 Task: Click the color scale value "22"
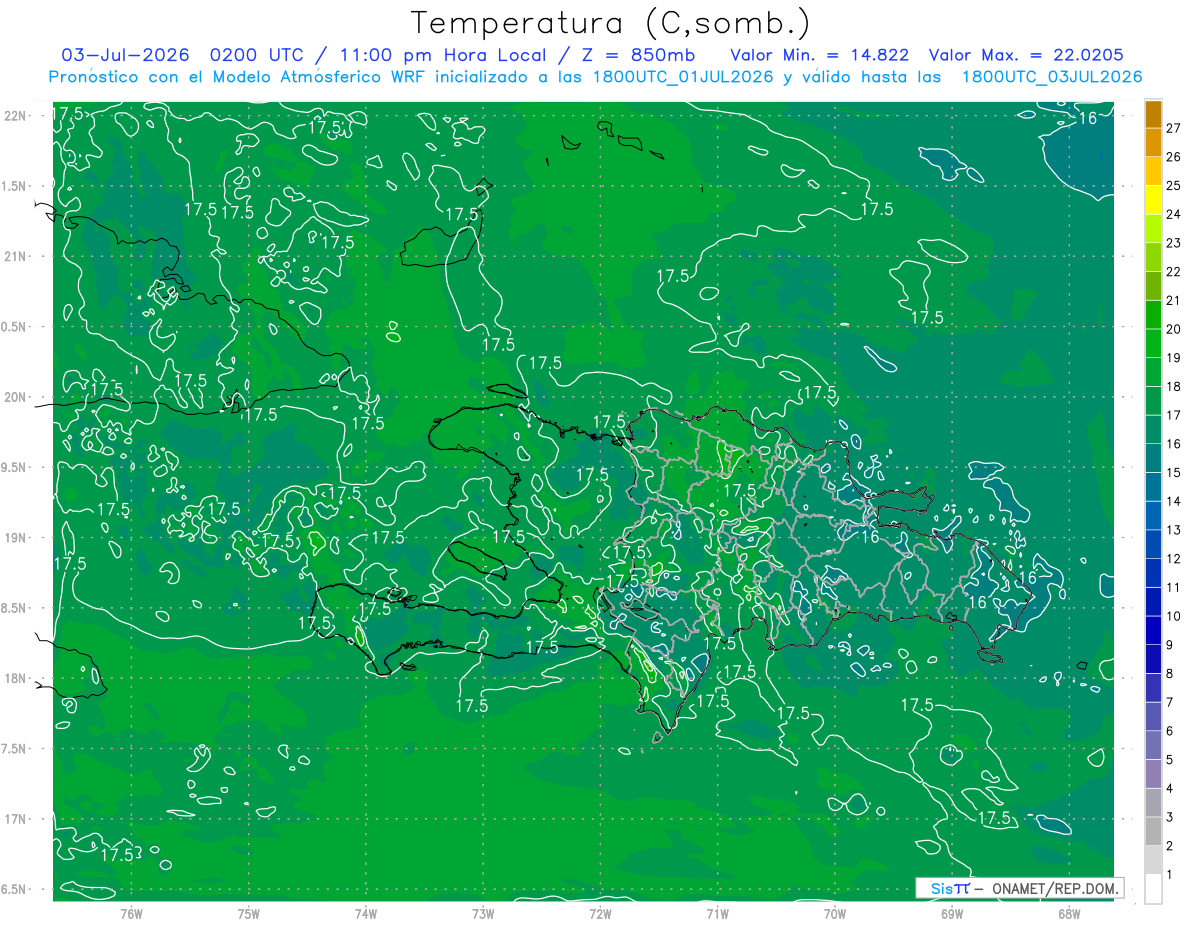click(x=1174, y=271)
